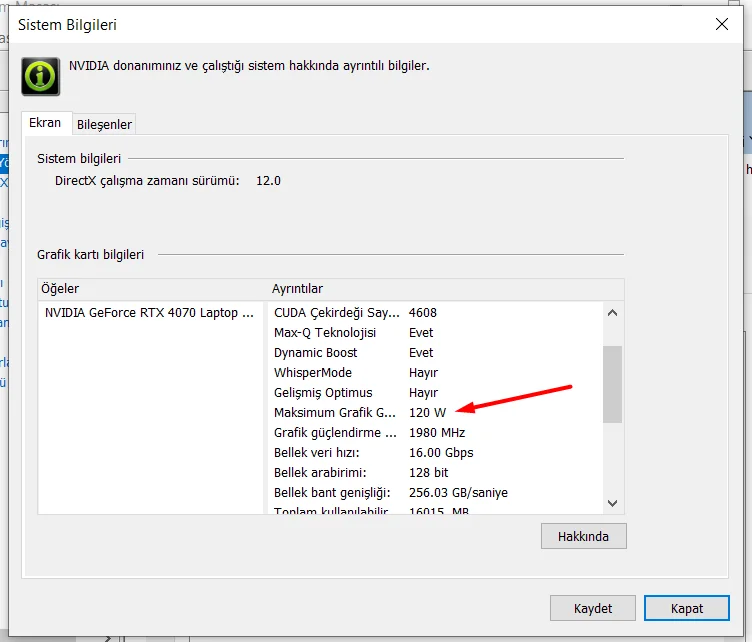752x642 pixels.
Task: Select NVIDIA GeForce RTX 4070 Laptop item
Action: coord(149,313)
